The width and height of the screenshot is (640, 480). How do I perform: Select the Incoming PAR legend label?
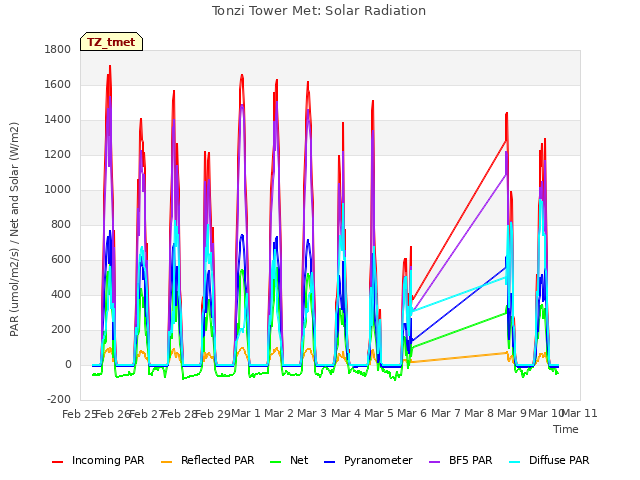[108, 460]
